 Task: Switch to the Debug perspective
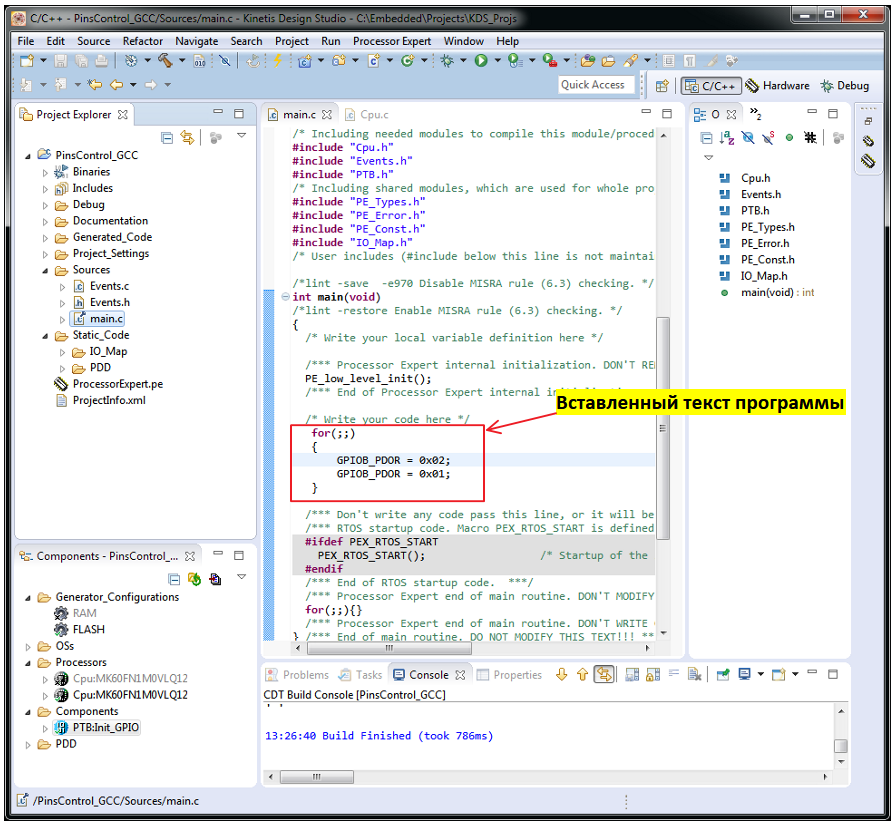[845, 86]
